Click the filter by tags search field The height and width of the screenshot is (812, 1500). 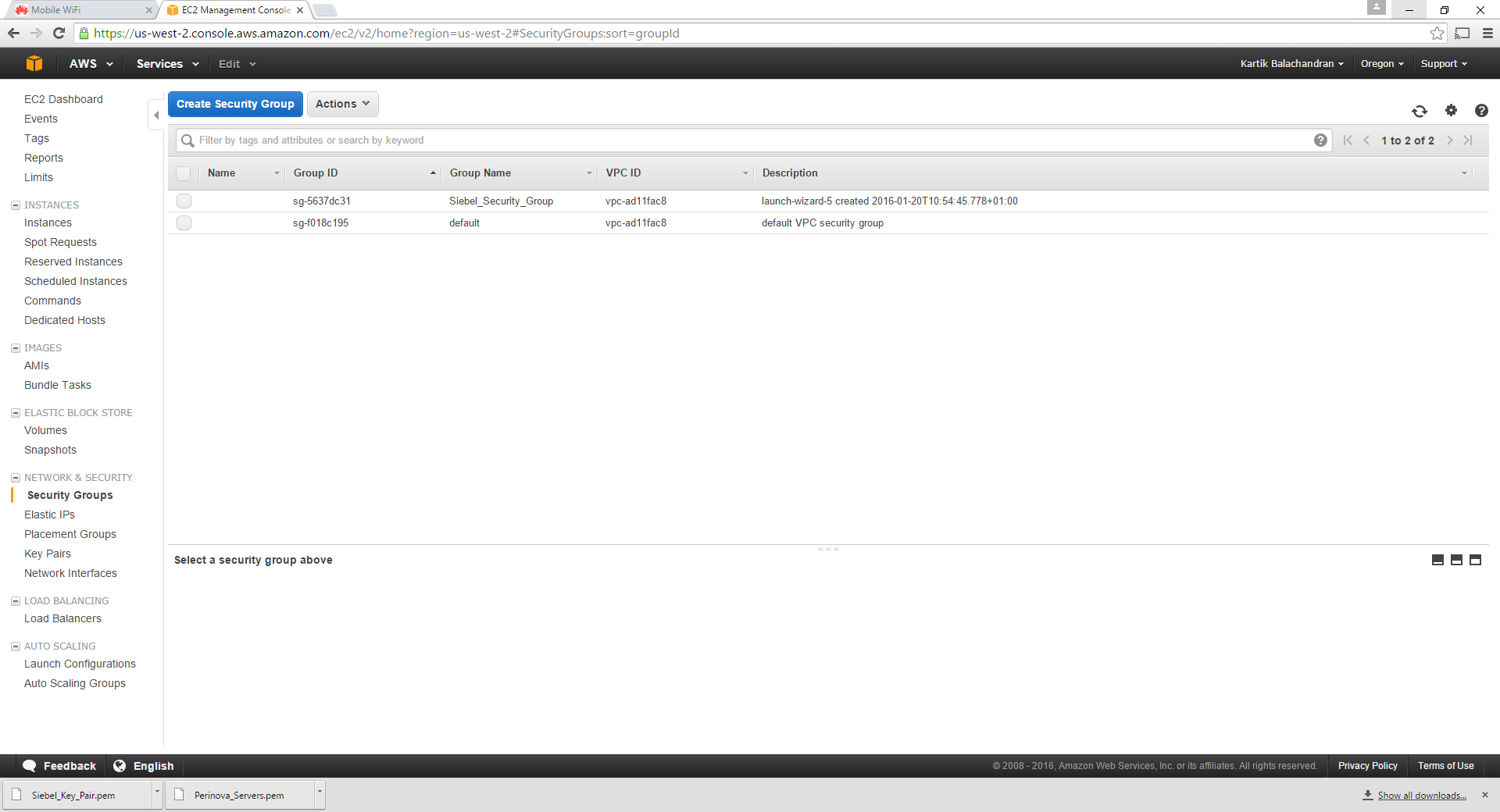[x=754, y=141]
